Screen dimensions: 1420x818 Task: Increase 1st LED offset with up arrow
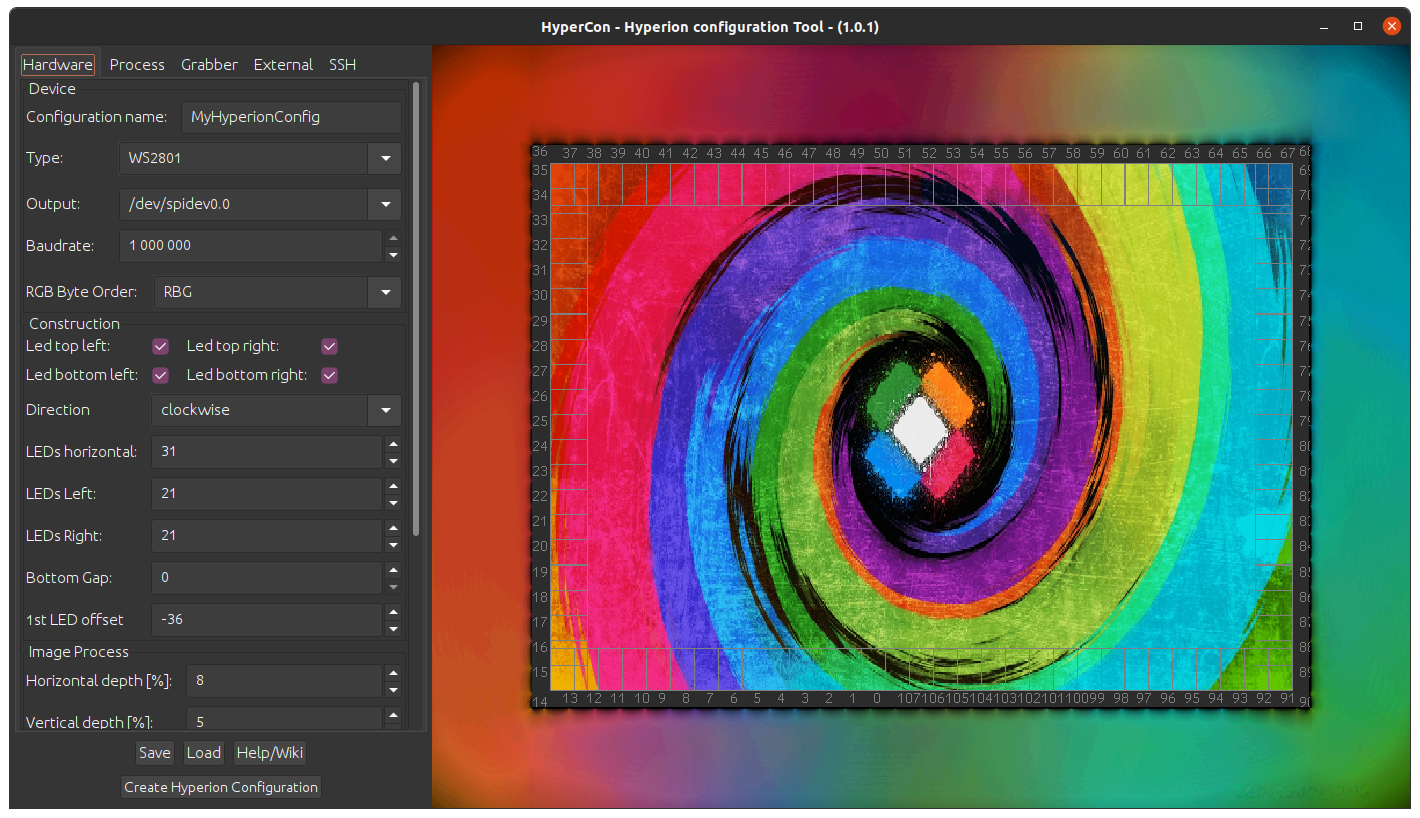tap(393, 612)
